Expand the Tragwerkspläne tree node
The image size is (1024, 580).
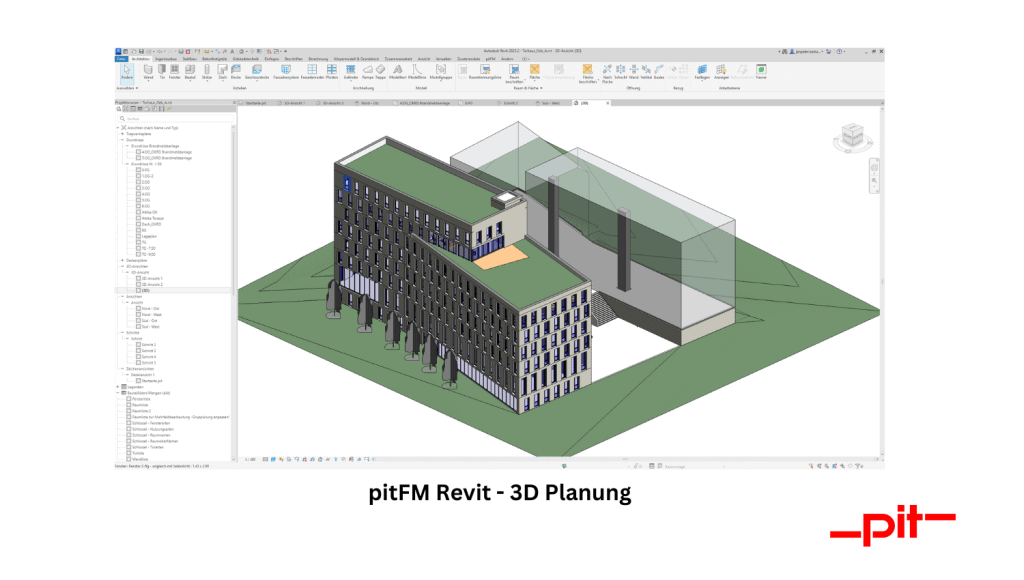(122, 134)
